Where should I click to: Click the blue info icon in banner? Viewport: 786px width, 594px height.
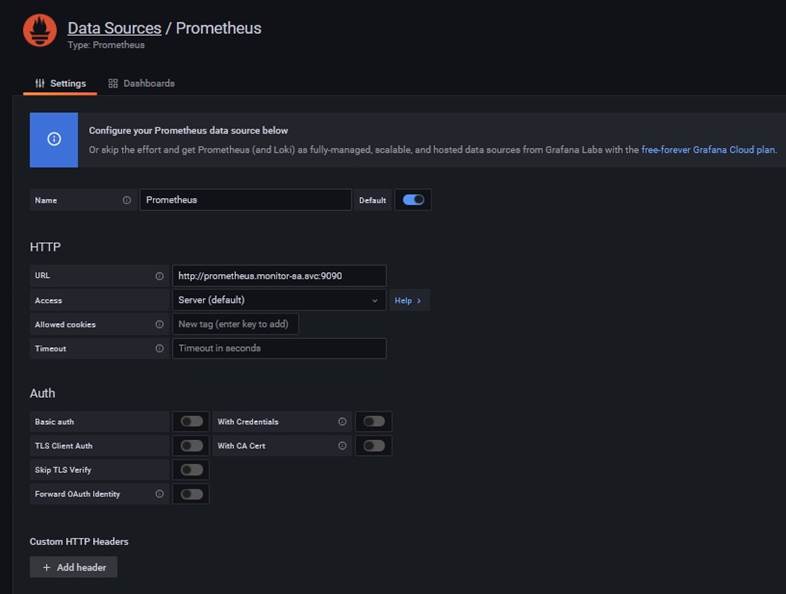click(54, 139)
